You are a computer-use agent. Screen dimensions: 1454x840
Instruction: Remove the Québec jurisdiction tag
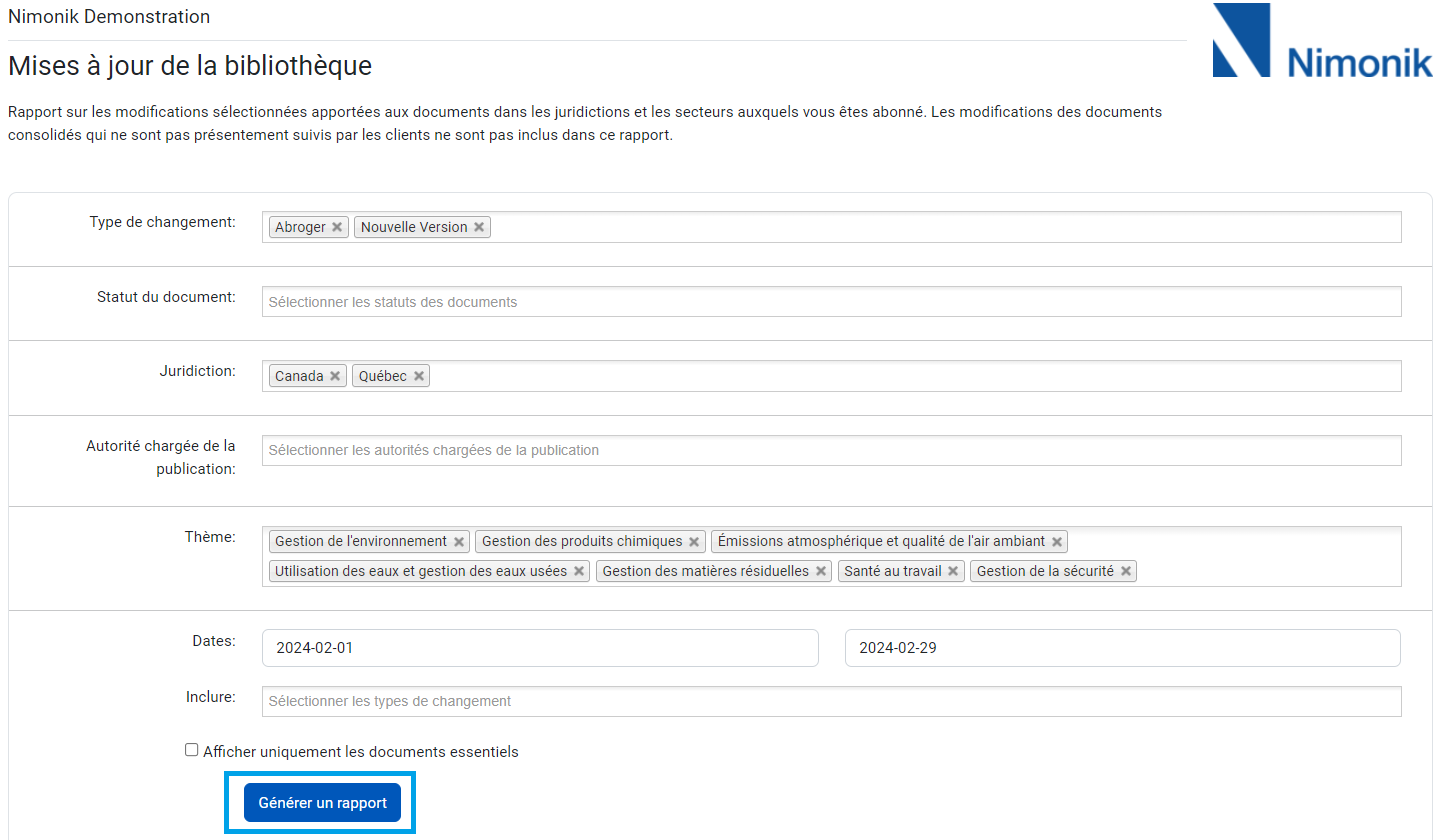coord(419,376)
